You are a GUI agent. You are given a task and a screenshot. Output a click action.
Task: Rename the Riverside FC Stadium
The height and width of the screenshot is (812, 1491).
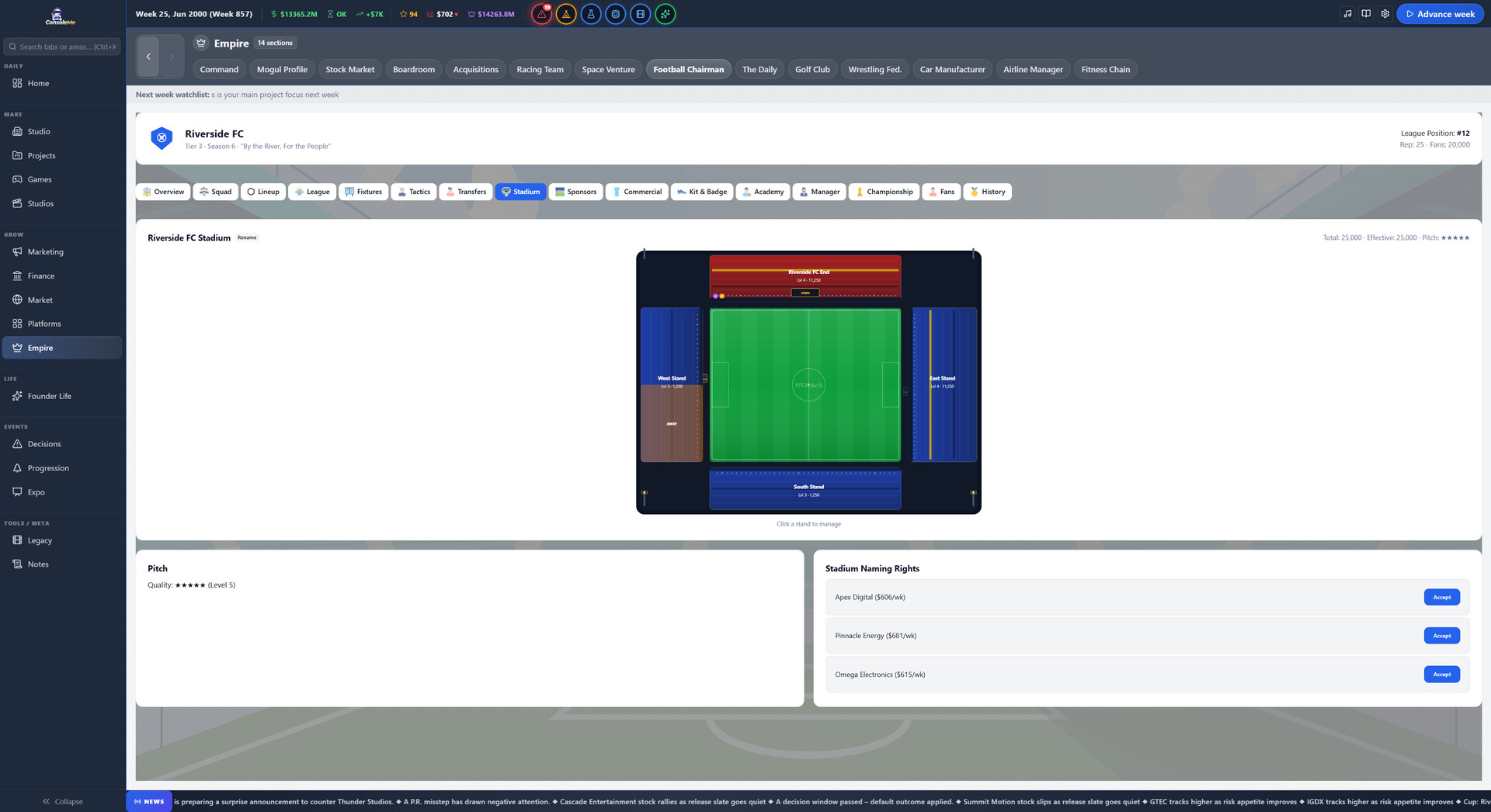coord(247,238)
